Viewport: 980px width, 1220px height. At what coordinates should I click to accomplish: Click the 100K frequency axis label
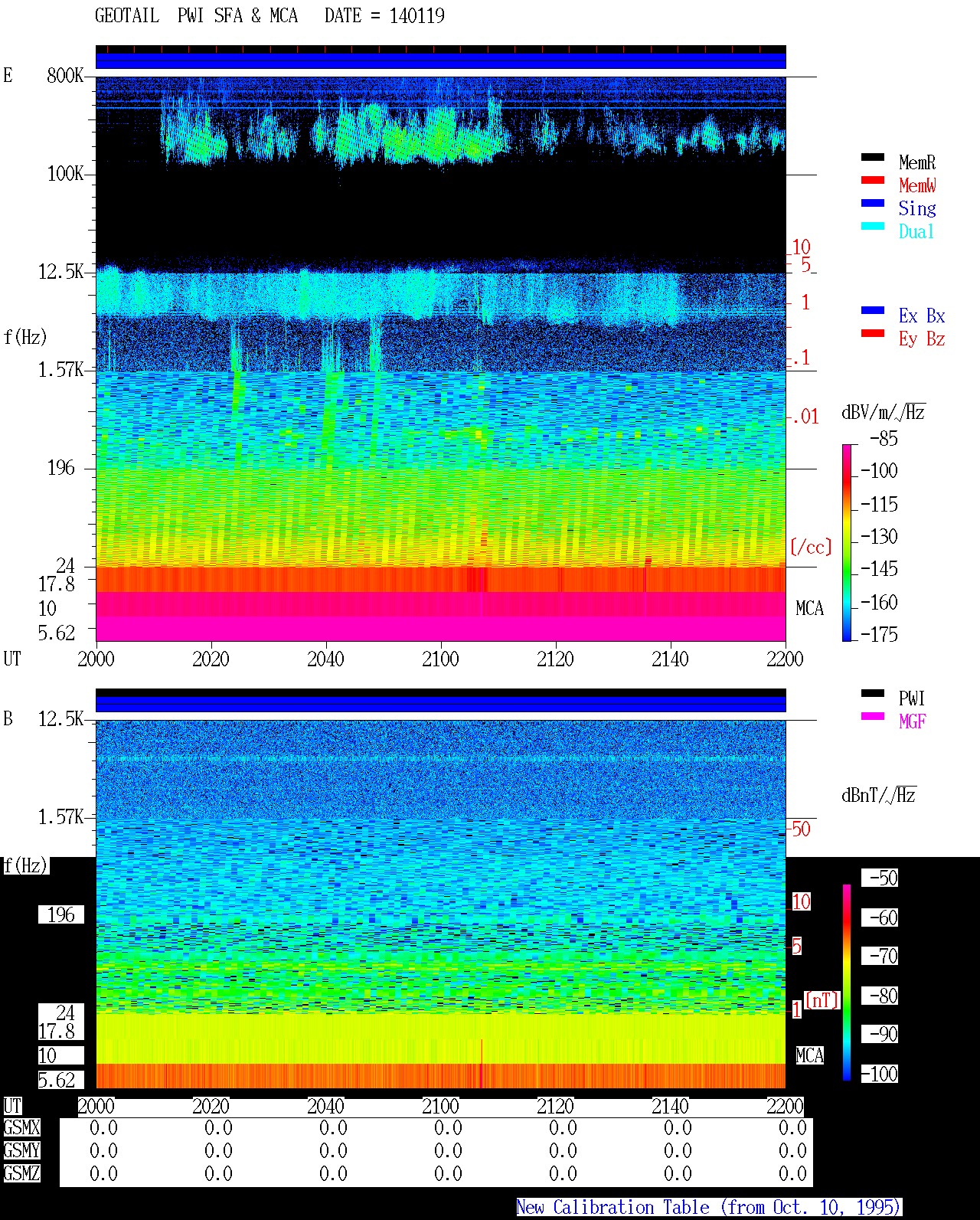(x=65, y=173)
